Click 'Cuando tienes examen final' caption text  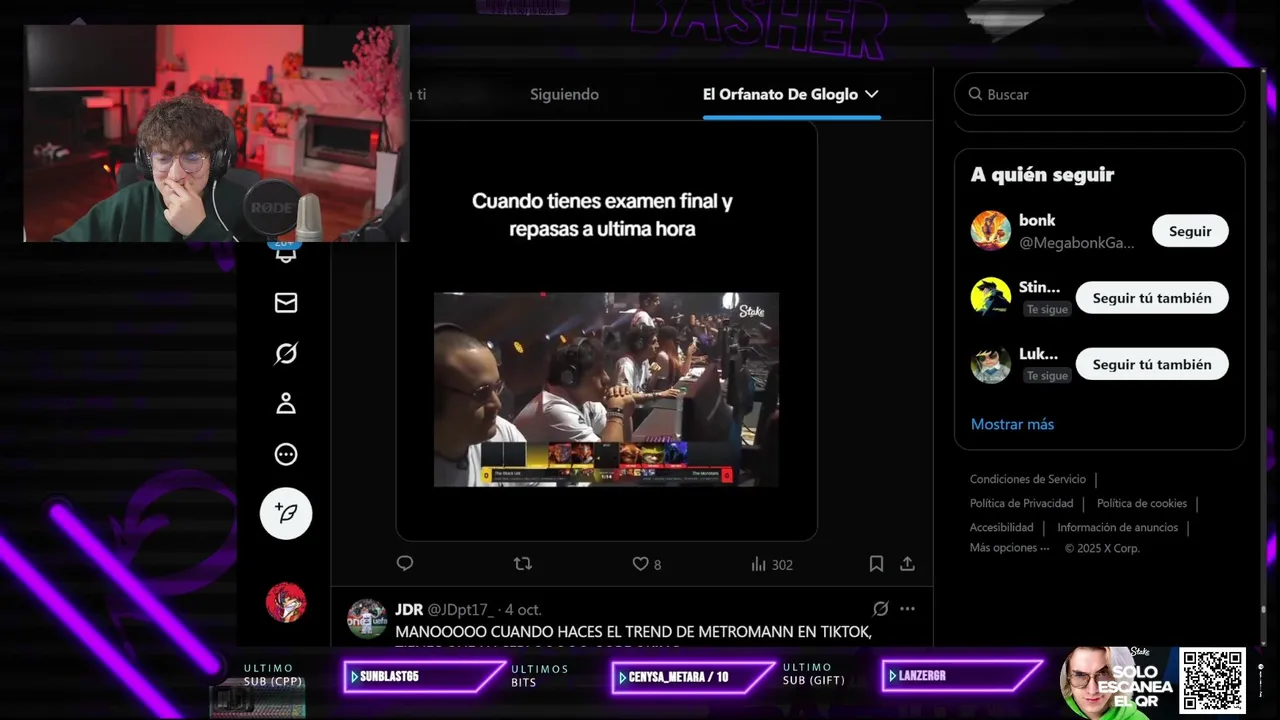pos(602,215)
